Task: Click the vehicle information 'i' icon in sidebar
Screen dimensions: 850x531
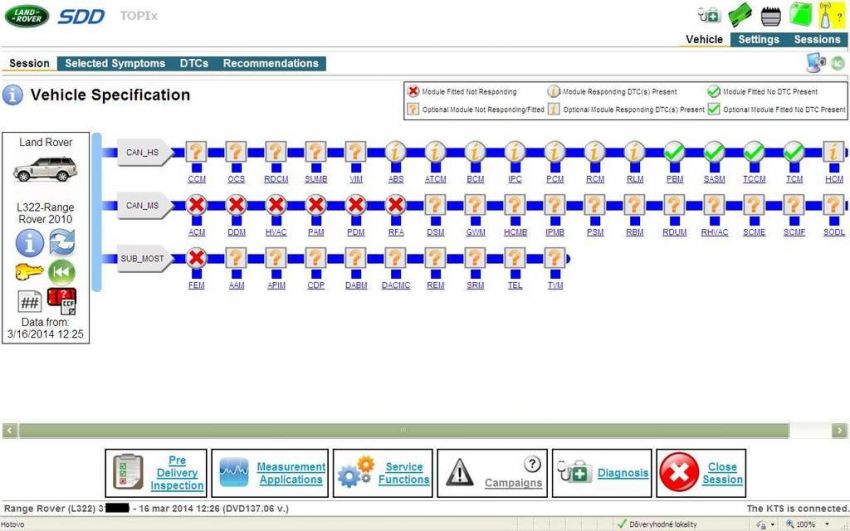Action: (30, 242)
